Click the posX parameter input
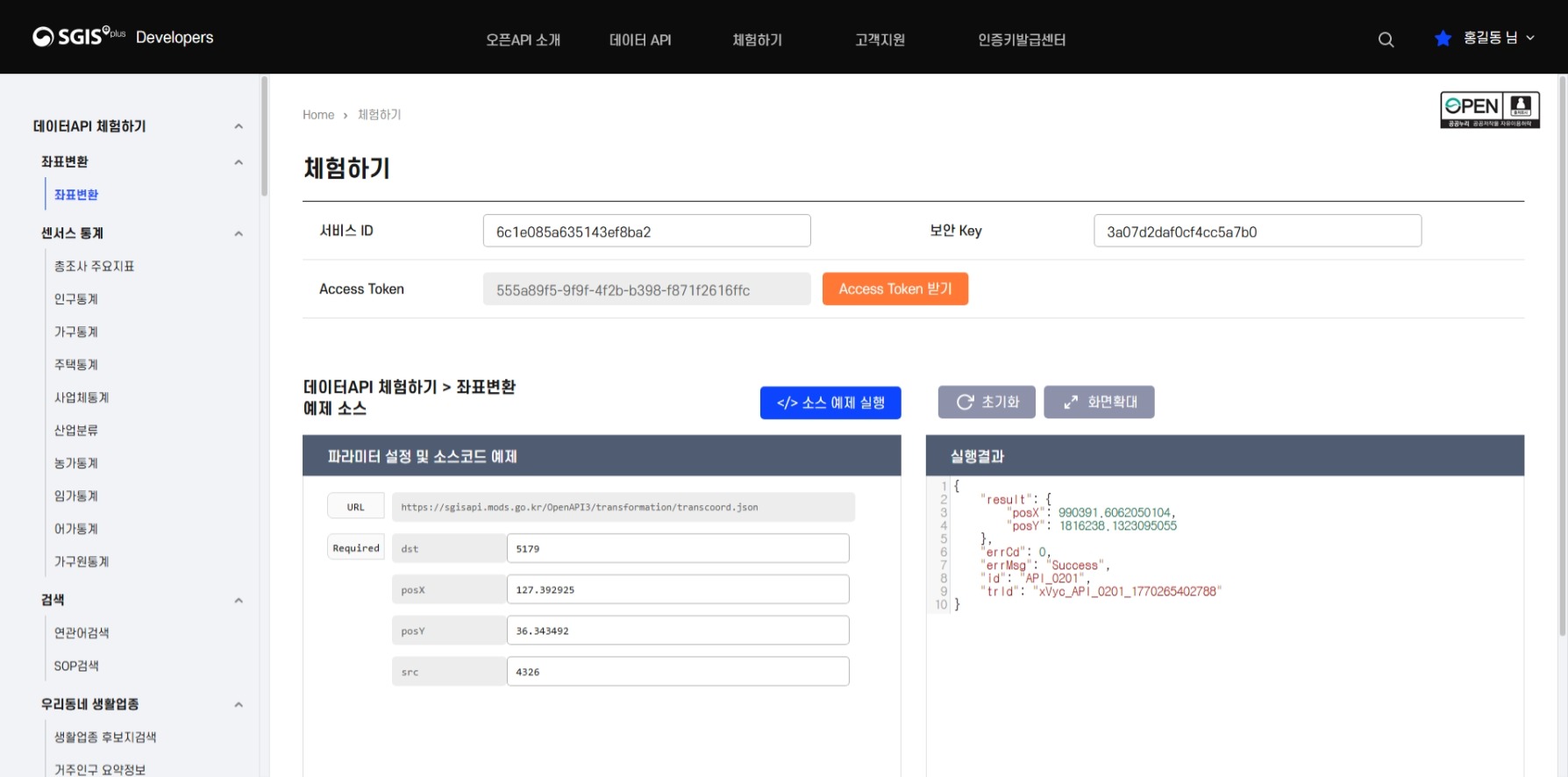1568x777 pixels. pos(678,589)
